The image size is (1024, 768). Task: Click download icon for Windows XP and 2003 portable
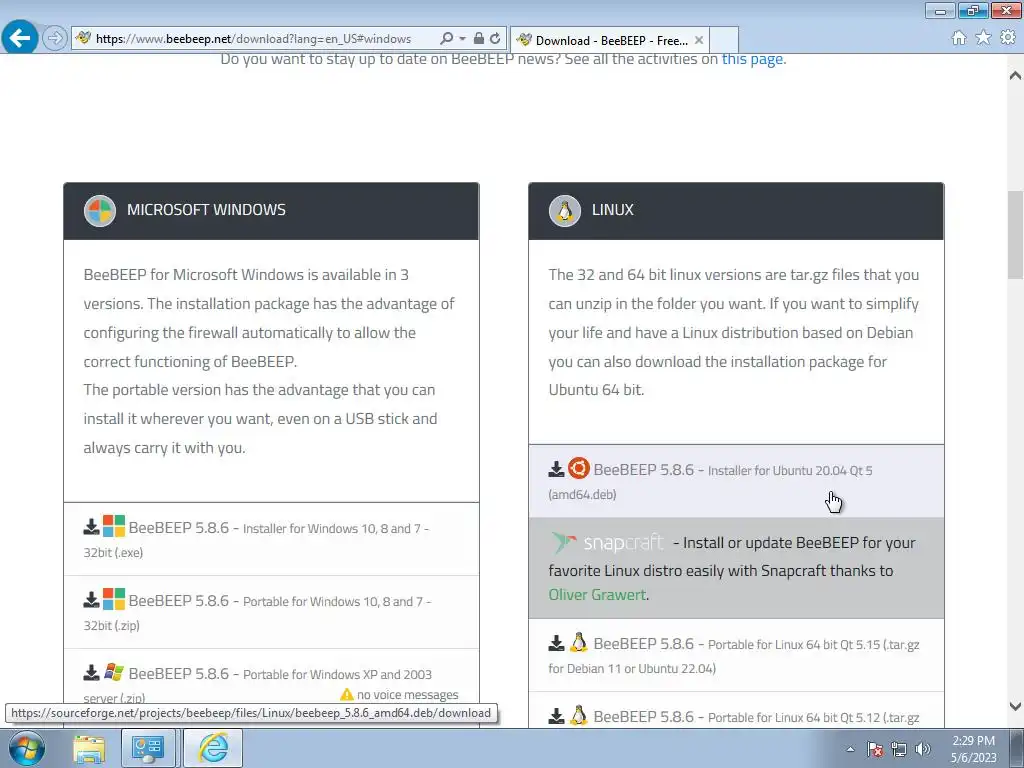[91, 673]
